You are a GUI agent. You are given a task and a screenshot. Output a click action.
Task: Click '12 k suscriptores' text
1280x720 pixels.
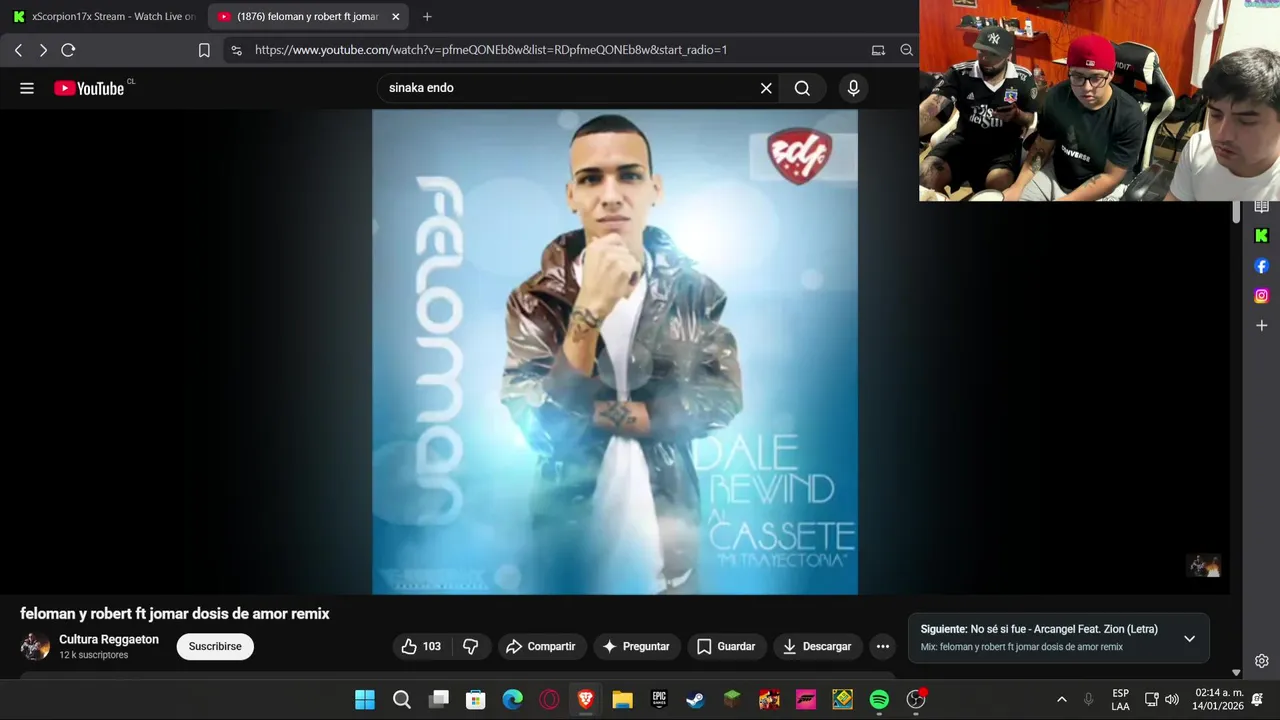coord(94,655)
